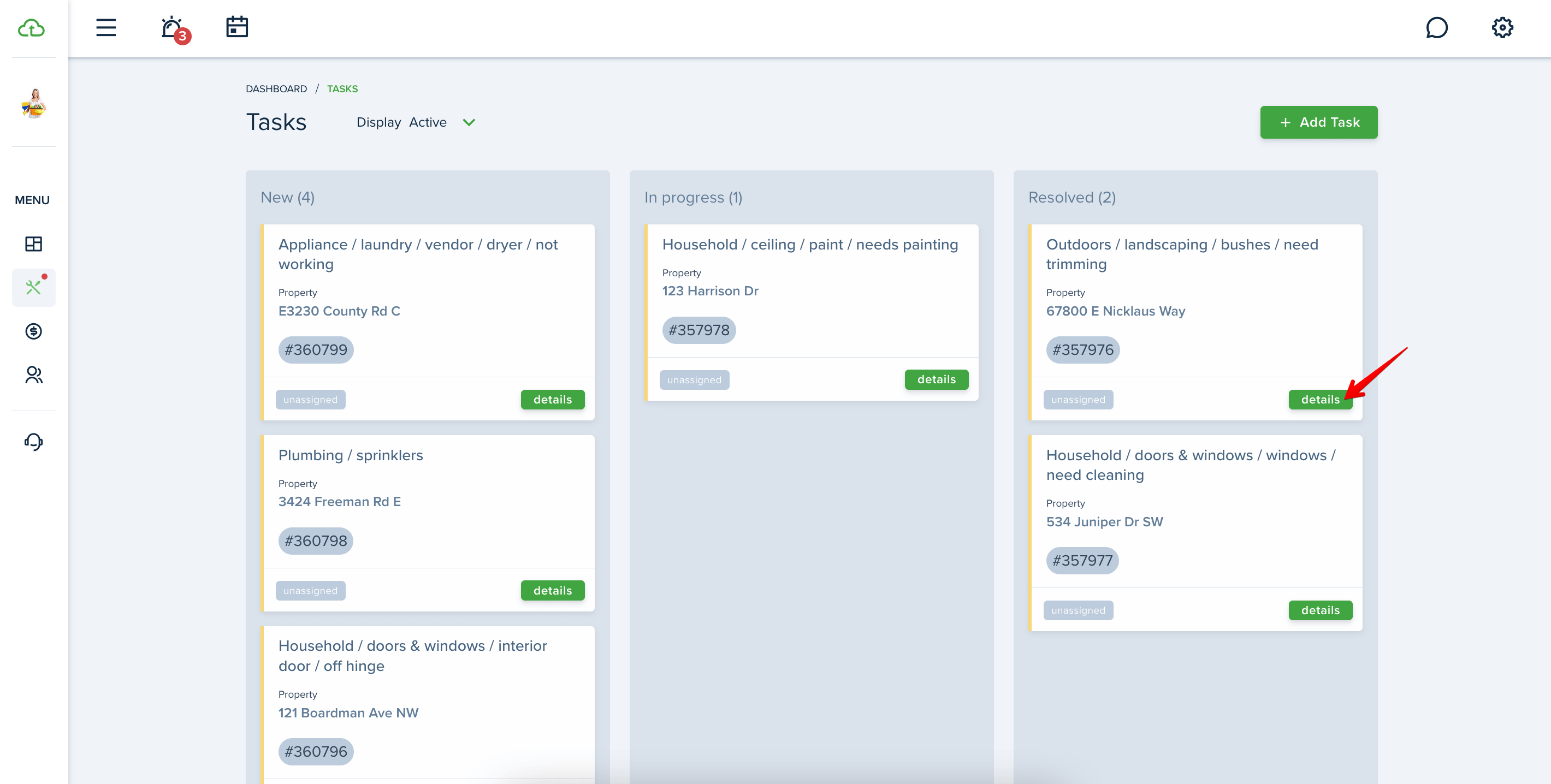Click the TASKS breadcrumb

pos(342,89)
